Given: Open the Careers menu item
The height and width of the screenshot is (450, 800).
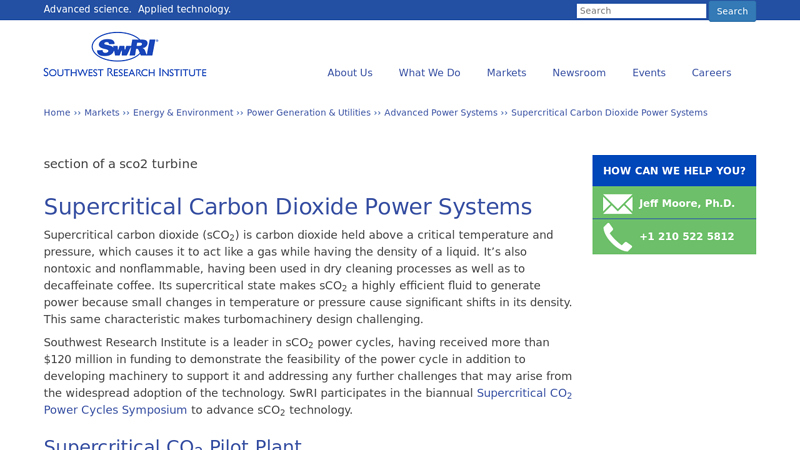Looking at the screenshot, I should [x=711, y=72].
